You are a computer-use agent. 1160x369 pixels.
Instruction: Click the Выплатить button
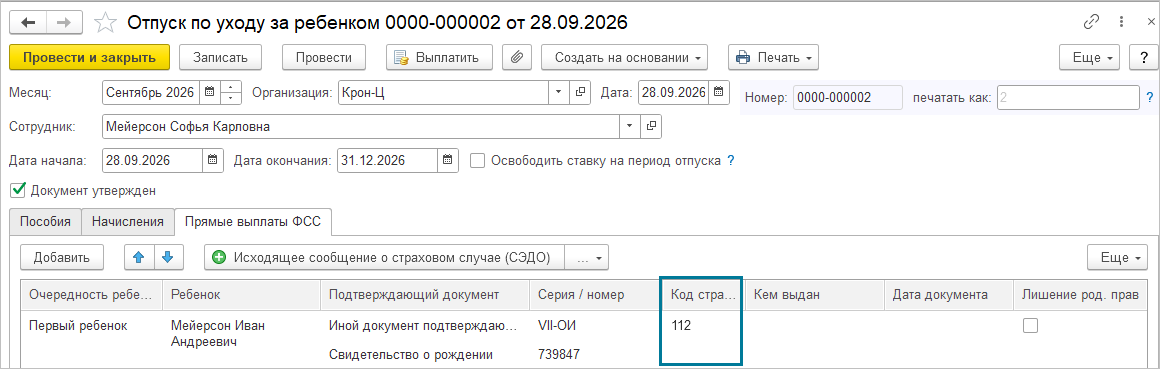click(x=439, y=57)
